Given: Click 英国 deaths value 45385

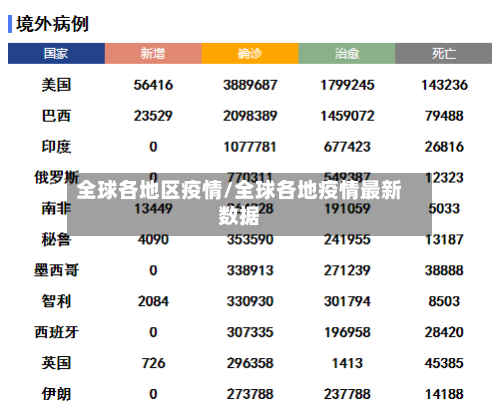Looking at the screenshot, I should point(444,363).
